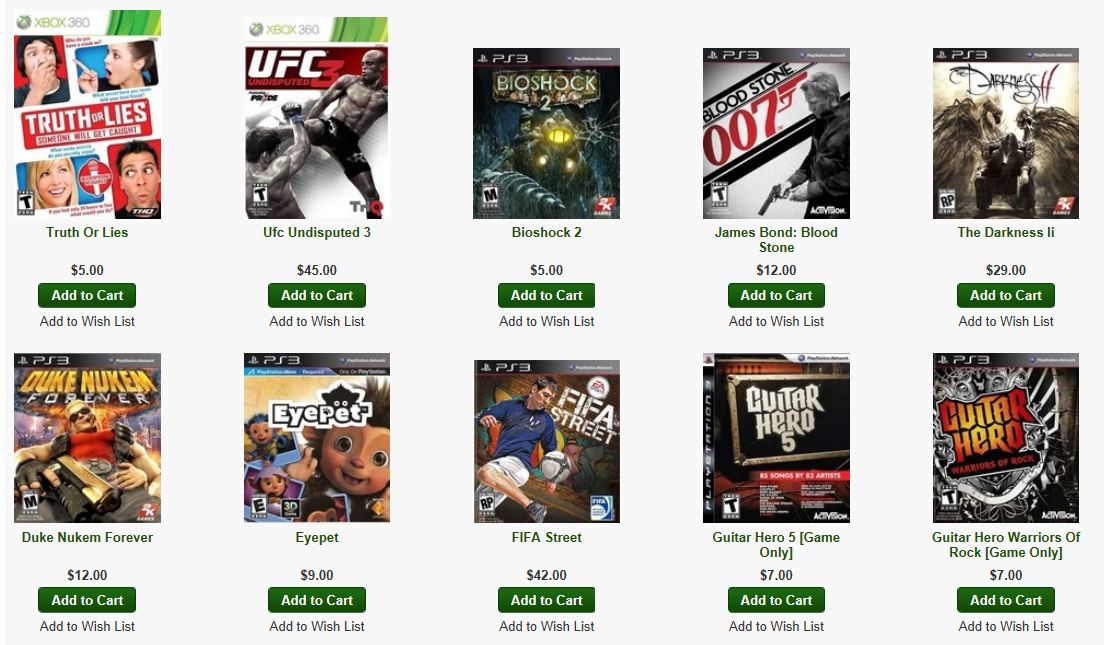View the Duke Nukem Forever cover art
The image size is (1104, 645).
(x=87, y=438)
